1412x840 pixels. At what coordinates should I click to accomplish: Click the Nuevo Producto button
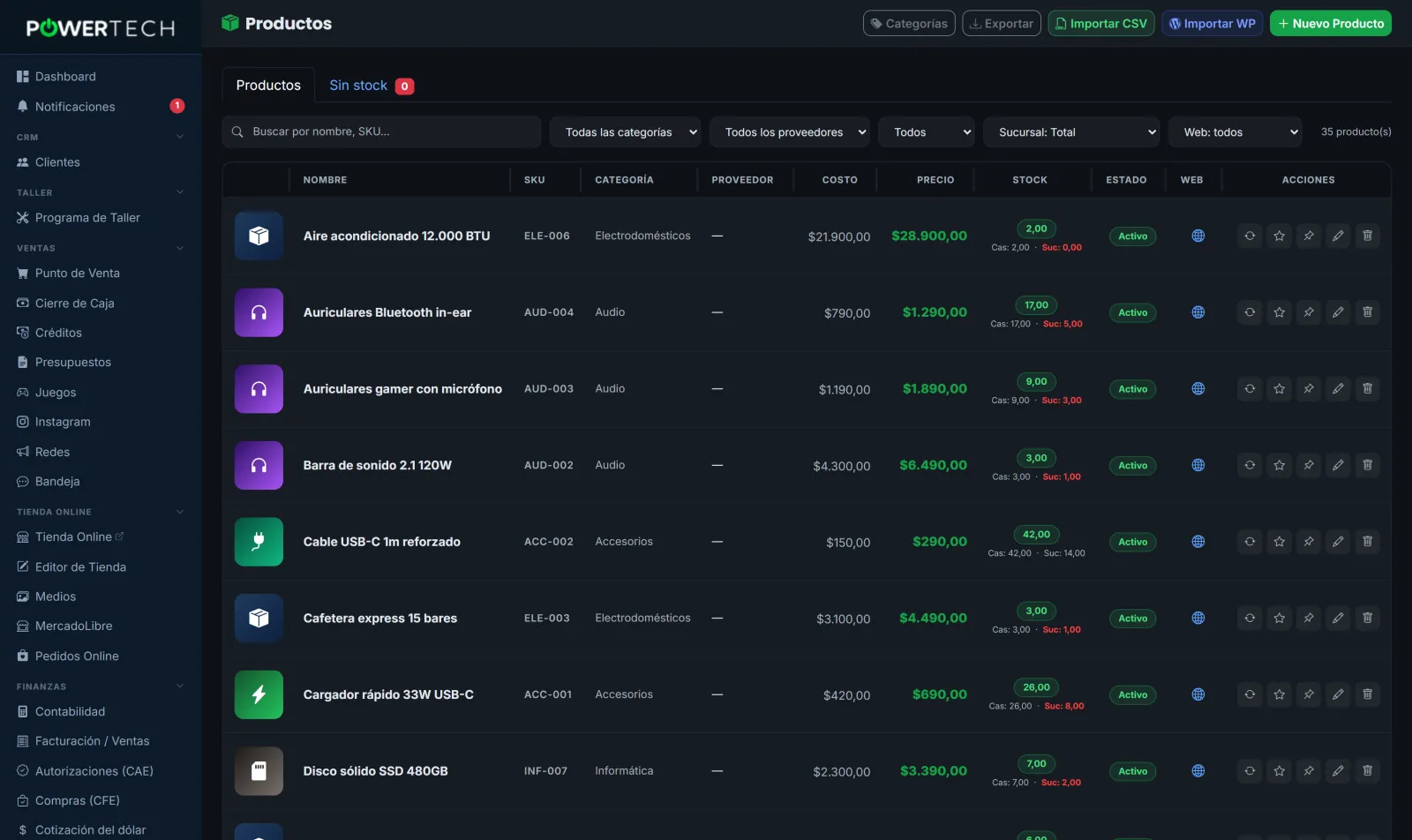(x=1331, y=24)
